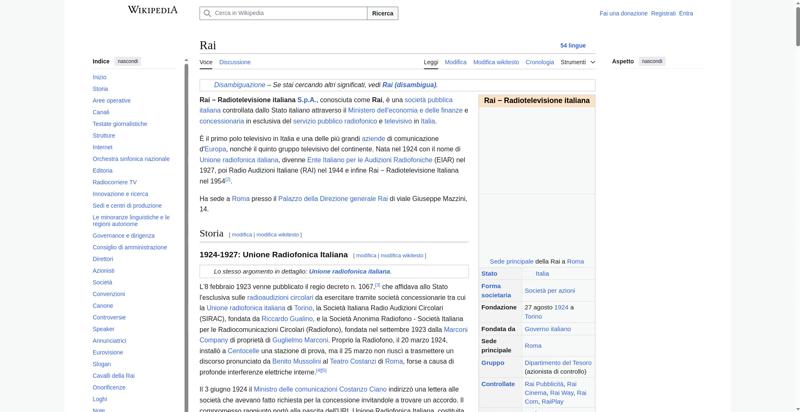Go to Annunciatrici index entry
The width and height of the screenshot is (800, 412).
pyautogui.click(x=109, y=341)
